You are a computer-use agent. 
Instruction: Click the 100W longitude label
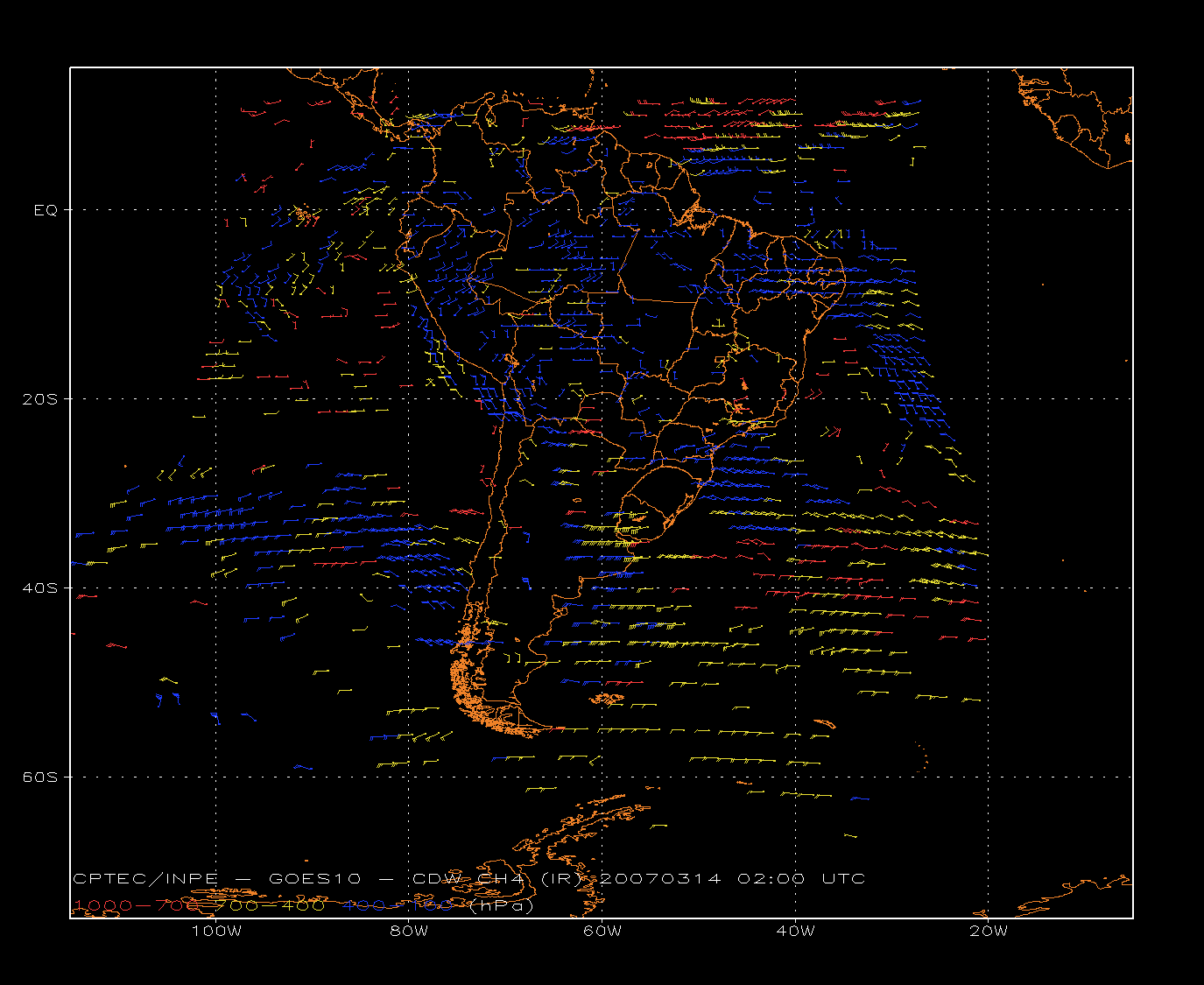coord(216,931)
